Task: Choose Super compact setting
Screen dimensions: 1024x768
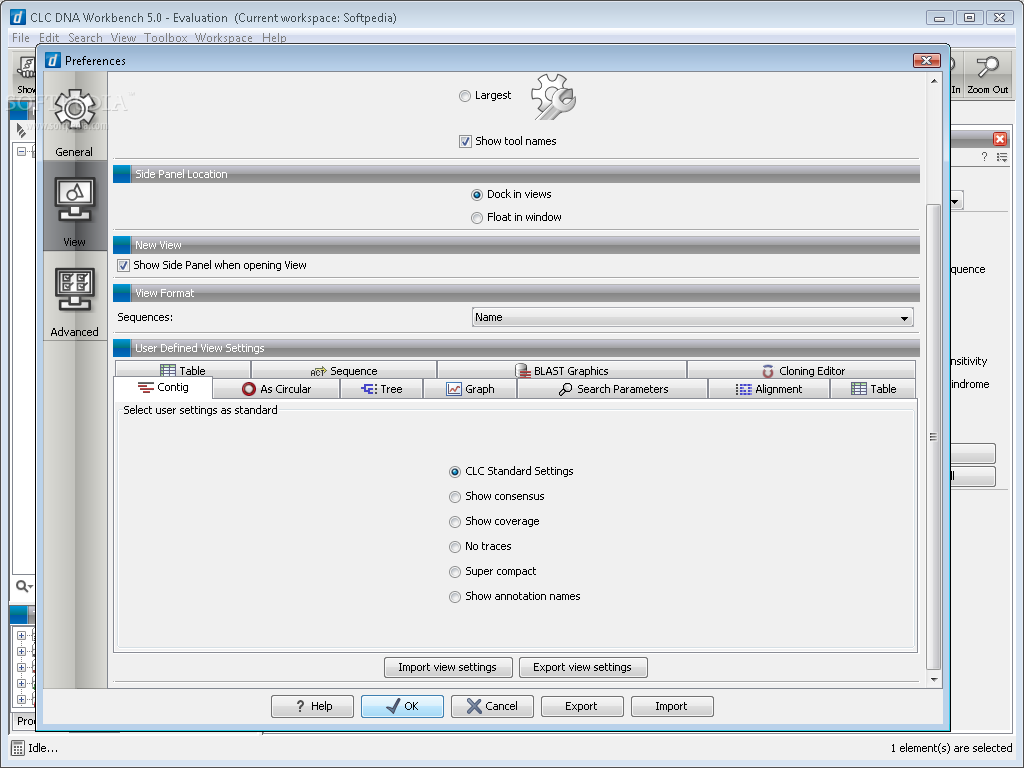Action: point(455,572)
